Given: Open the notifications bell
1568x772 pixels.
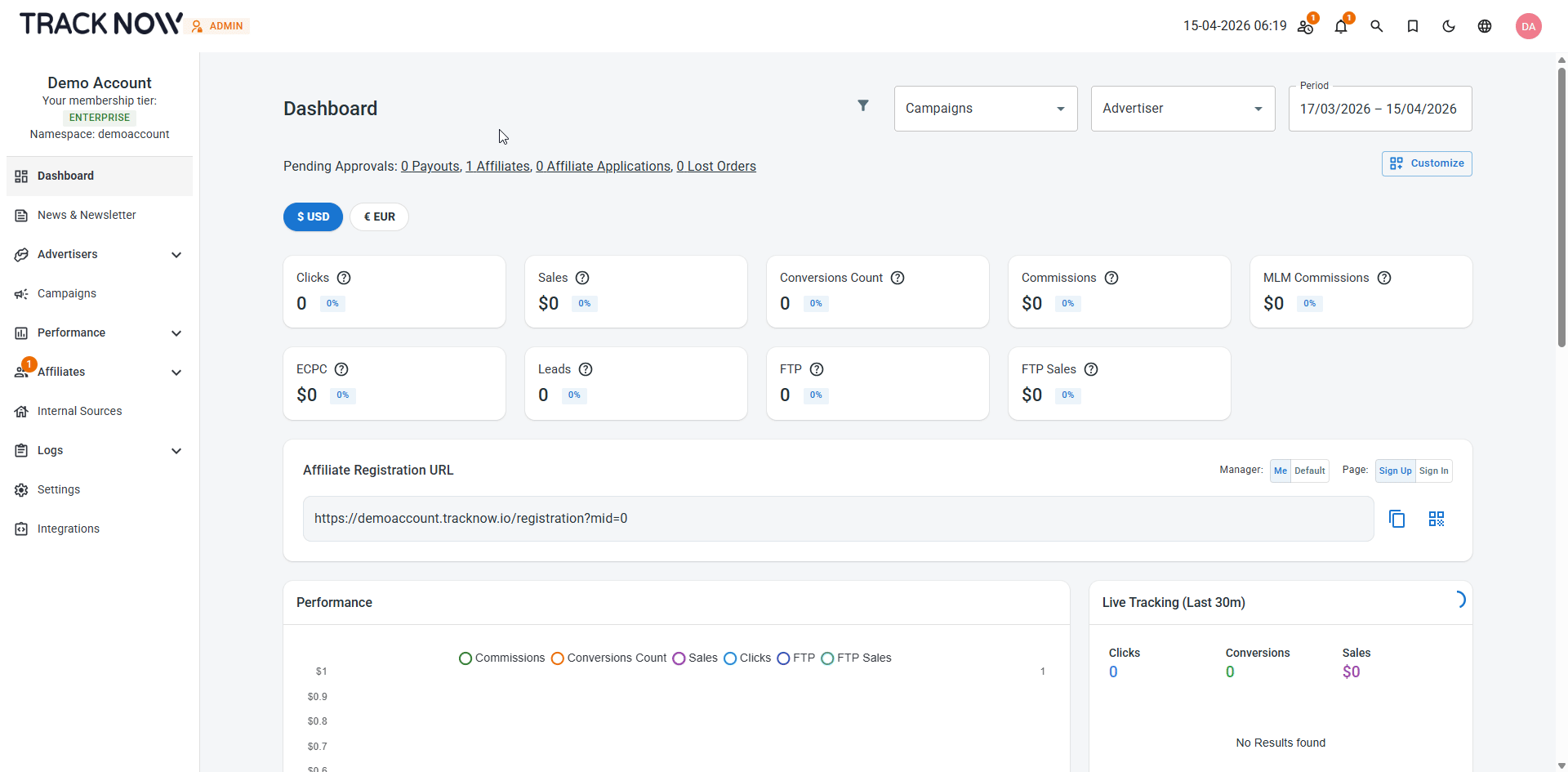Looking at the screenshot, I should click(x=1341, y=26).
